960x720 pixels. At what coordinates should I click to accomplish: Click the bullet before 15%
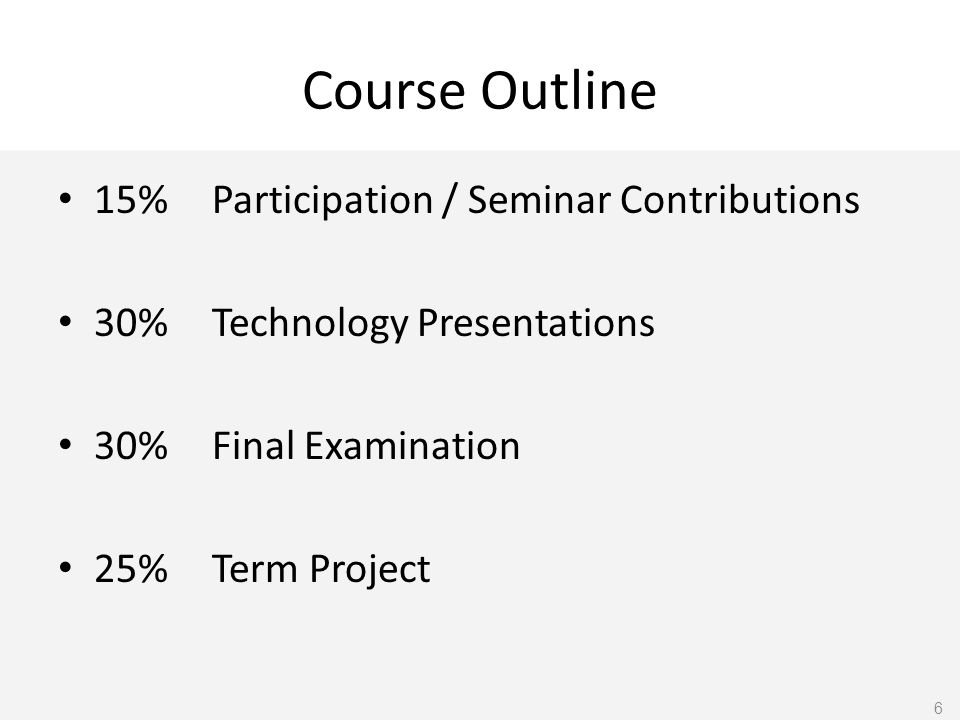pos(66,198)
